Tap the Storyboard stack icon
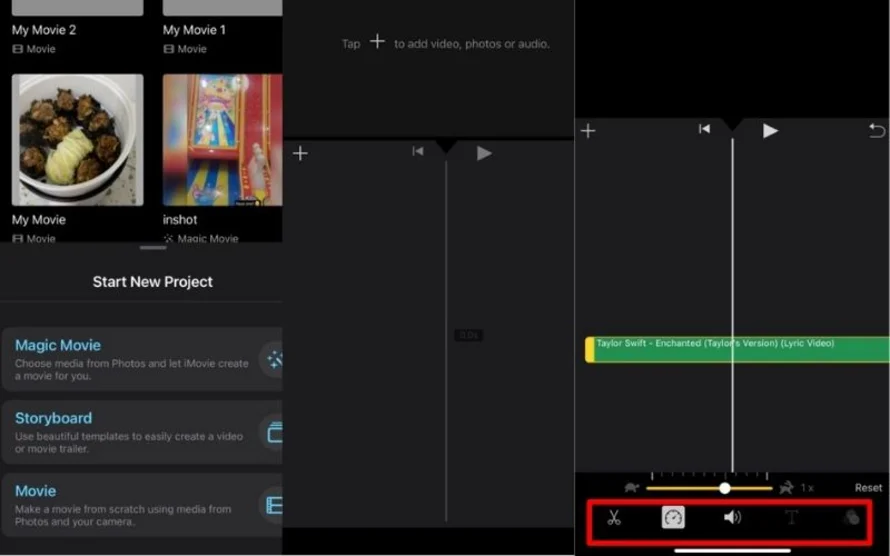890x556 pixels. click(274, 432)
